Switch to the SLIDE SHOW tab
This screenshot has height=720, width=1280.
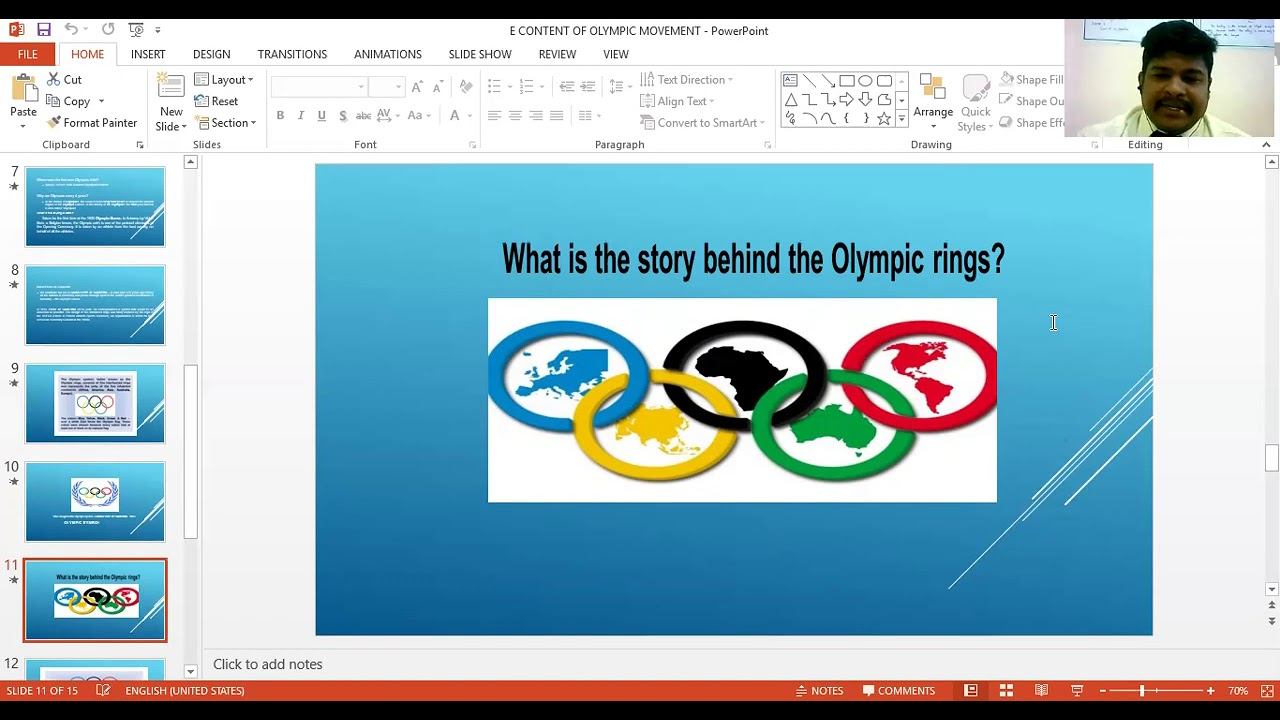tap(480, 54)
